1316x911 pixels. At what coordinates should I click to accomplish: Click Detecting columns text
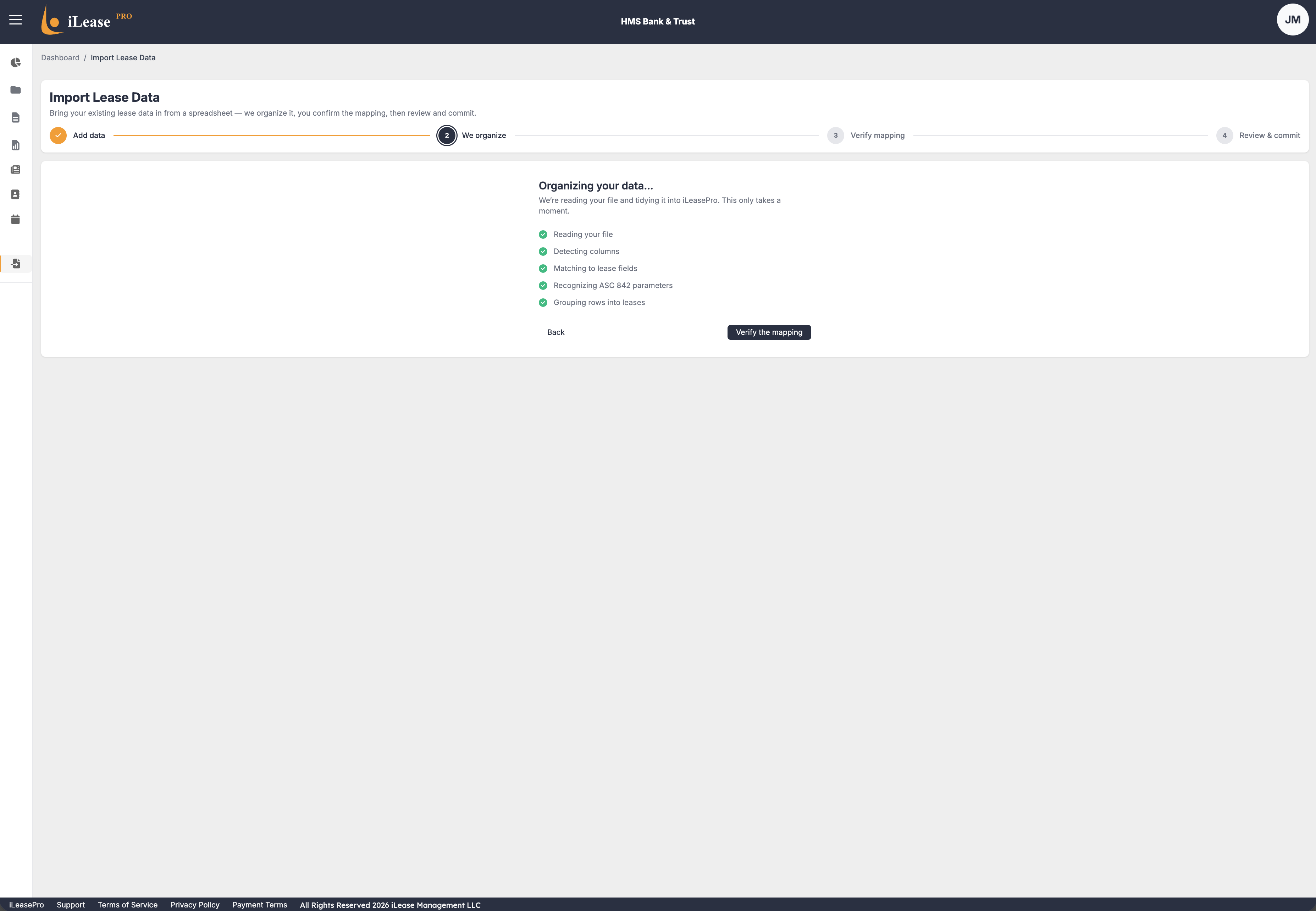click(586, 252)
